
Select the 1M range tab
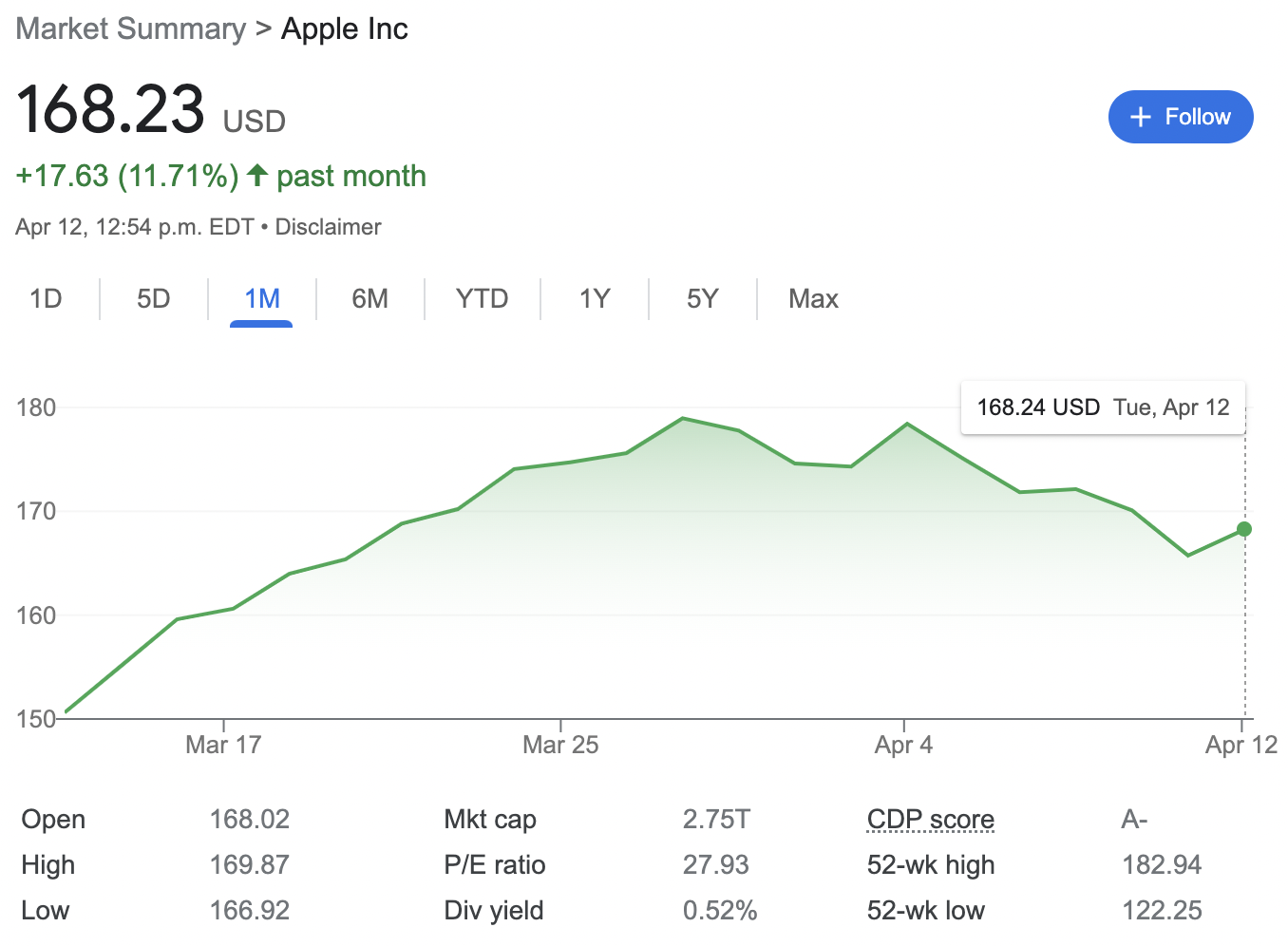(x=261, y=299)
